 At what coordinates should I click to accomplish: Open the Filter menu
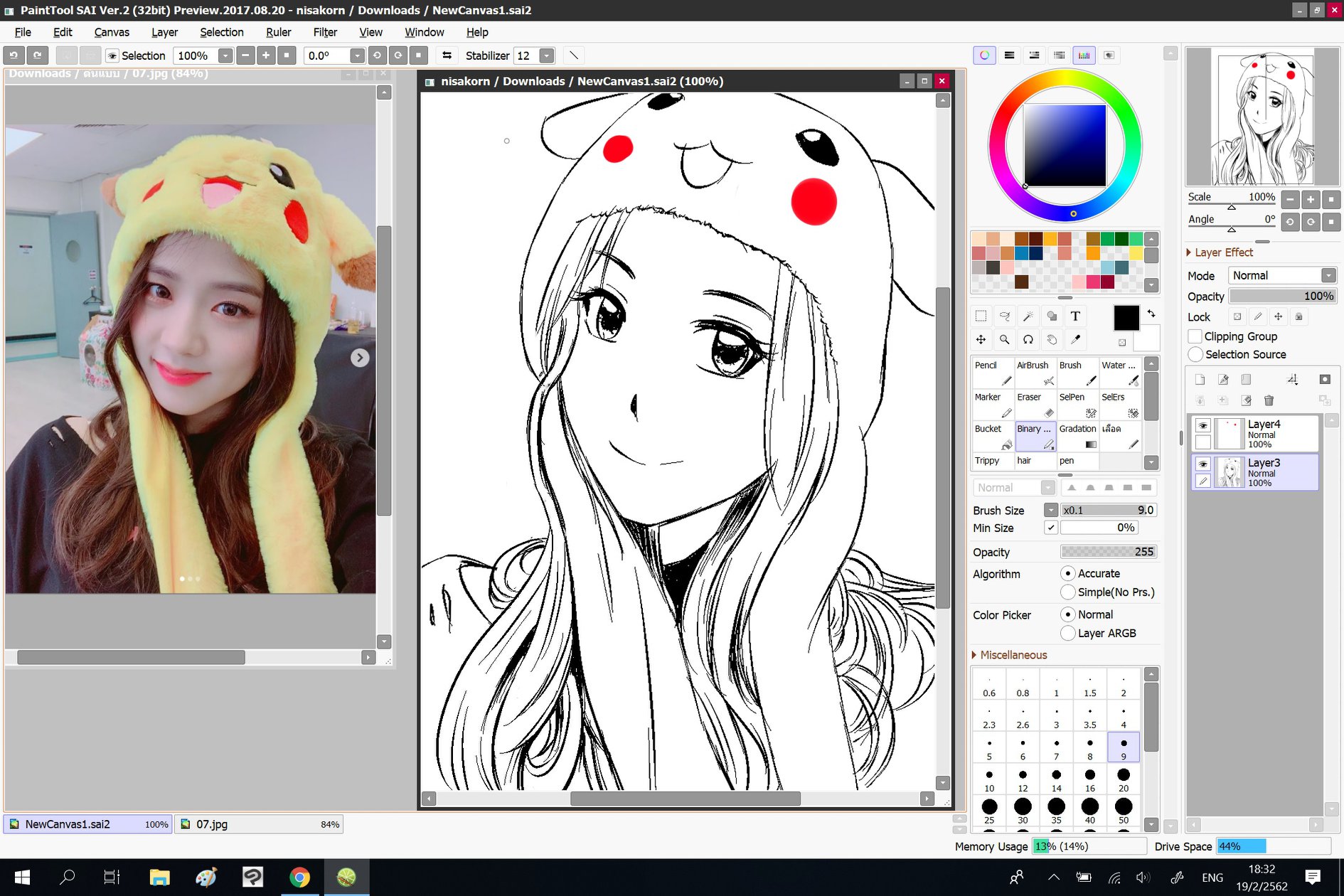tap(325, 32)
